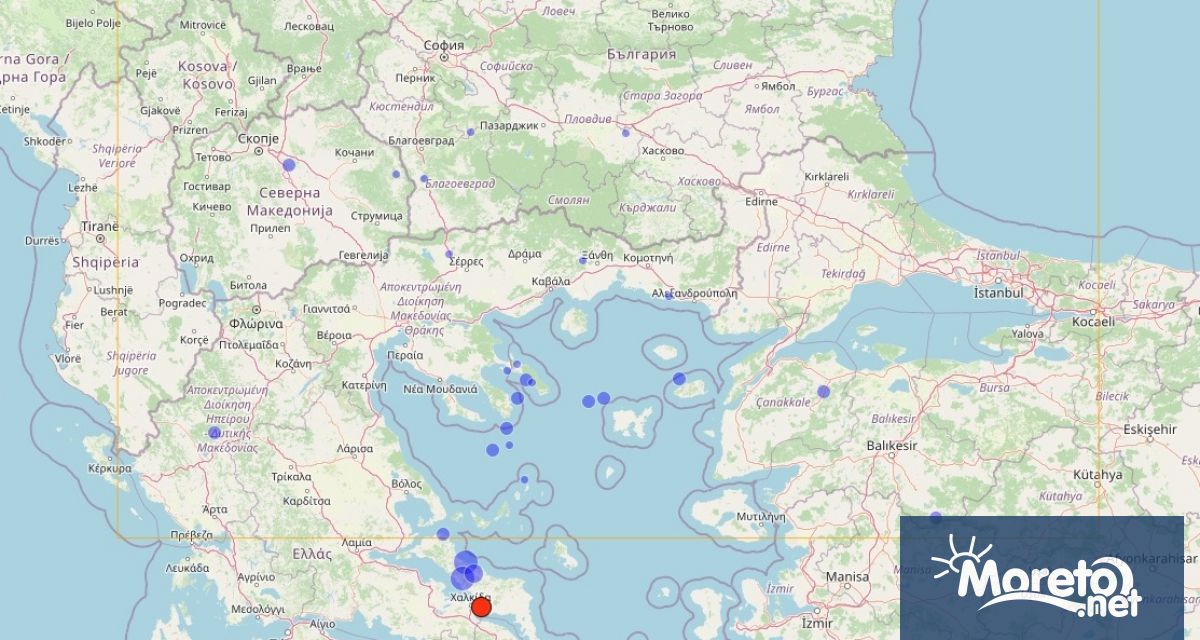Click the blue marker above Σέρρες
The height and width of the screenshot is (640, 1200).
449,254
